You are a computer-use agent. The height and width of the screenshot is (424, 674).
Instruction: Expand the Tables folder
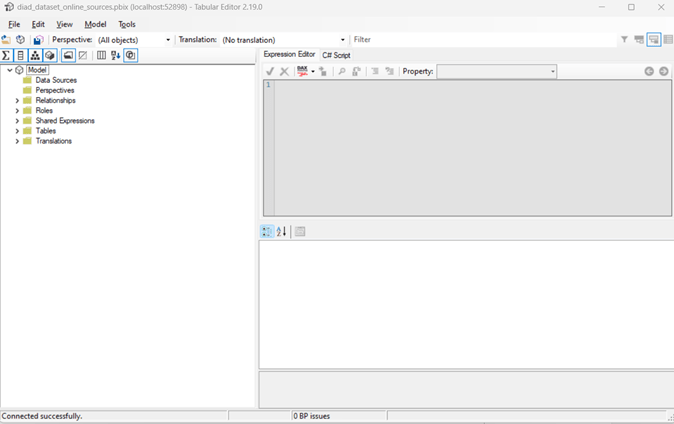pos(17,131)
